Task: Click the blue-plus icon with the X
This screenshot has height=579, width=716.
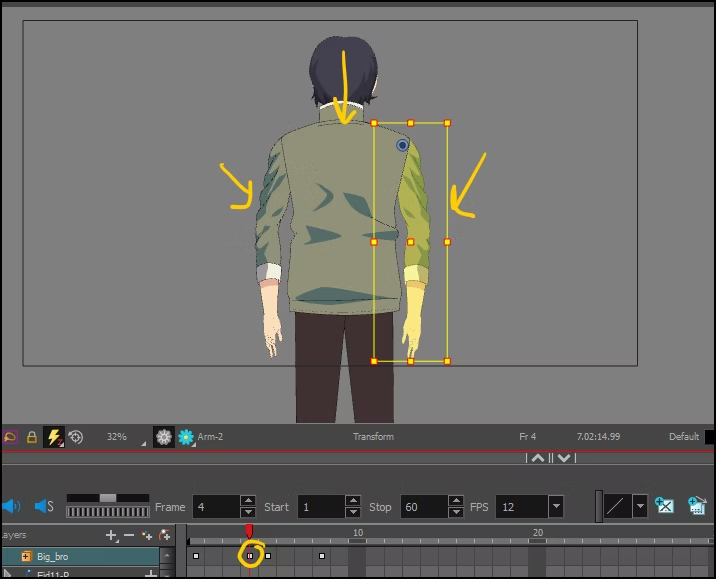Action: pos(664,505)
